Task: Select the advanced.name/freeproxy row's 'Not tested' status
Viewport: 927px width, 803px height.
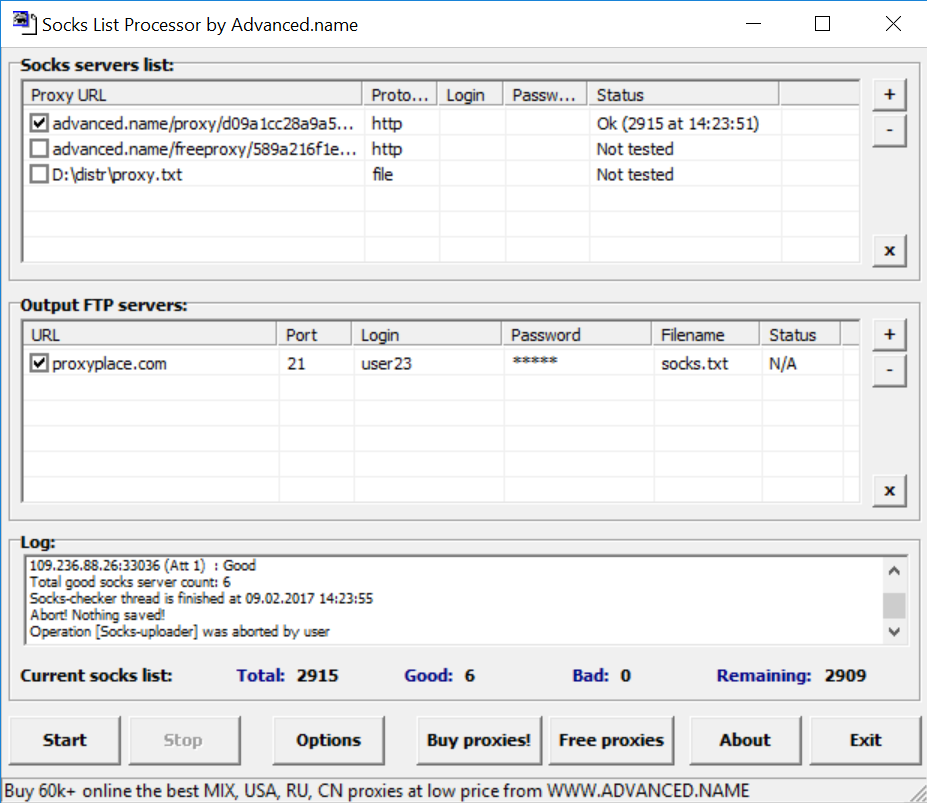Action: pyautogui.click(x=635, y=149)
